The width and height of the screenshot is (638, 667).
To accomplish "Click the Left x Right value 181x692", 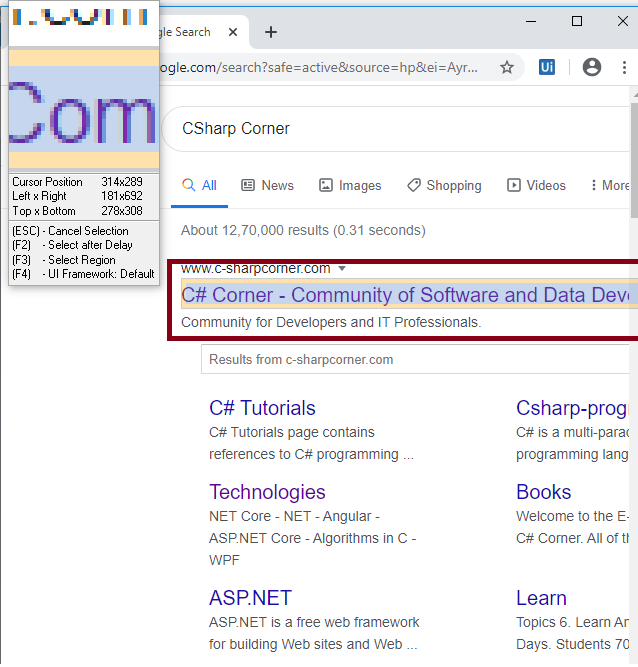I will pos(122,196).
